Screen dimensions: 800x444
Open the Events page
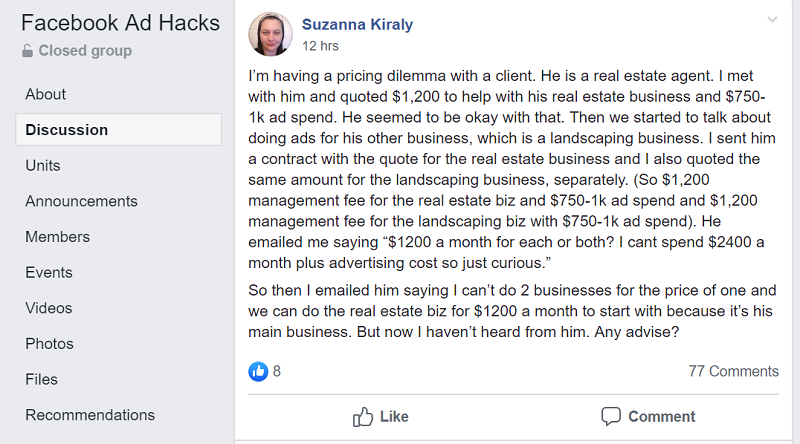point(50,272)
